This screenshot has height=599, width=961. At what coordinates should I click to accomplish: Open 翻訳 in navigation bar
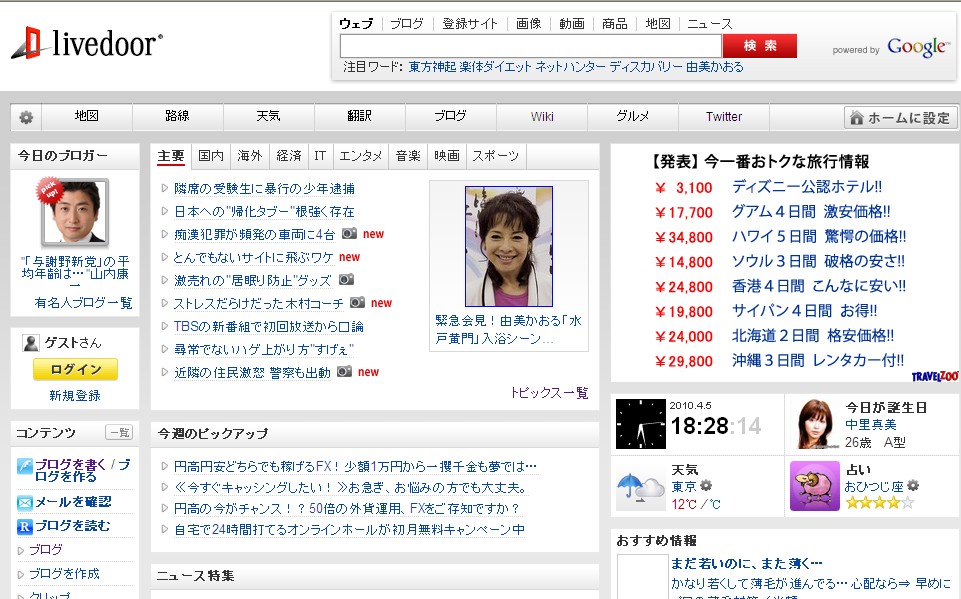359,116
